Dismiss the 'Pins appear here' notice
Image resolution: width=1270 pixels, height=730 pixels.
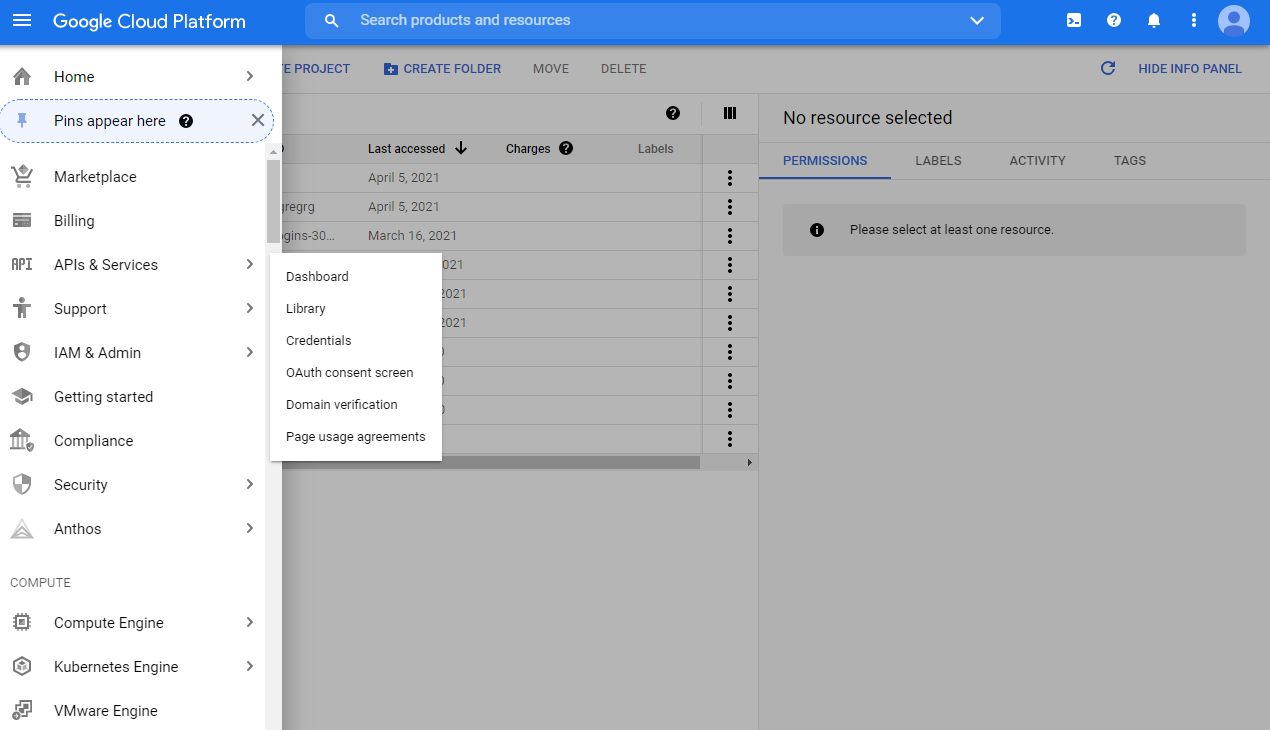pos(258,121)
